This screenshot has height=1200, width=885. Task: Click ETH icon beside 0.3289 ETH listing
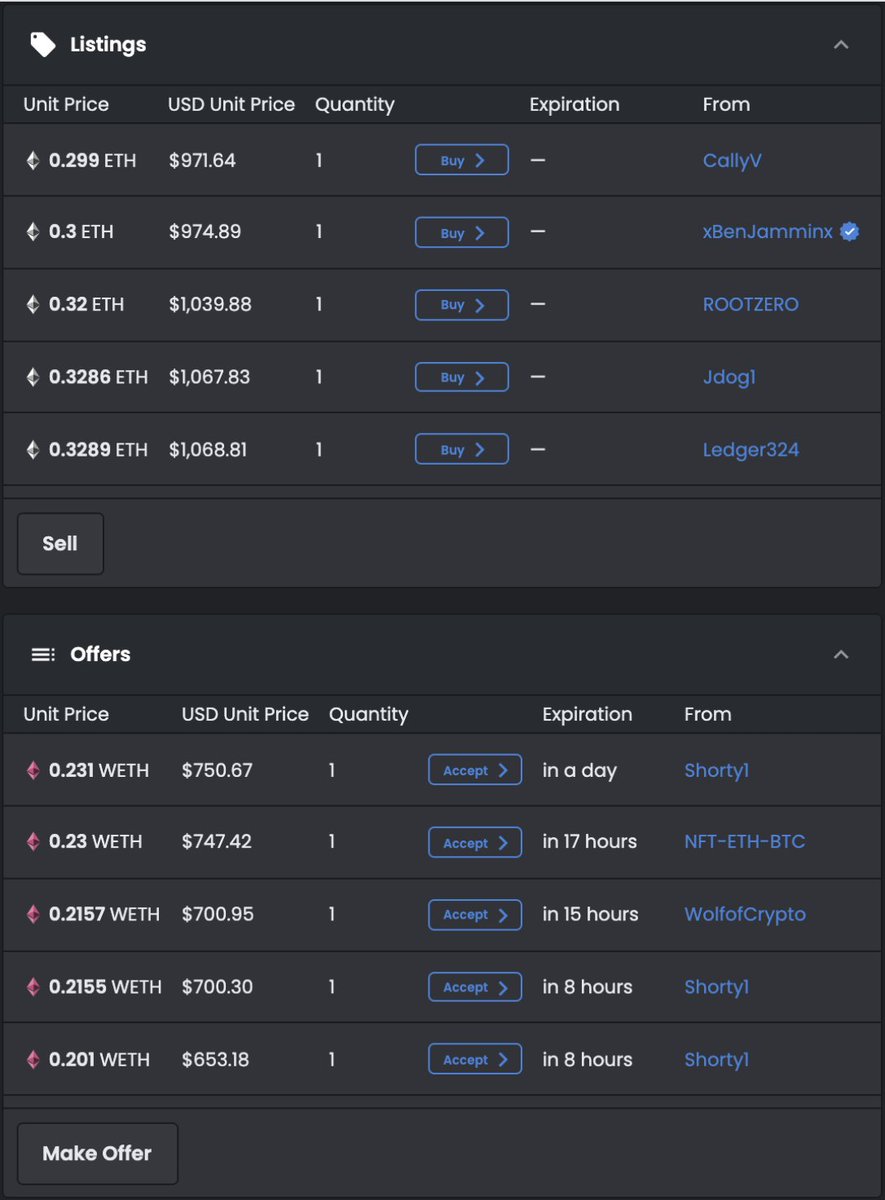pyautogui.click(x=33, y=450)
